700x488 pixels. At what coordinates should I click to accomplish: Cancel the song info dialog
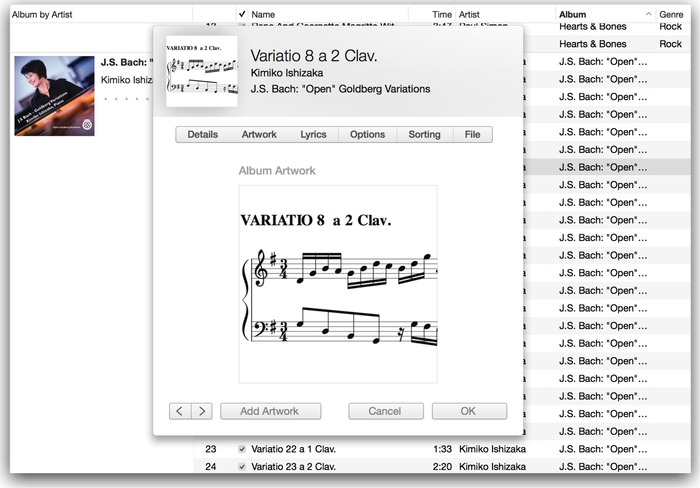386,411
